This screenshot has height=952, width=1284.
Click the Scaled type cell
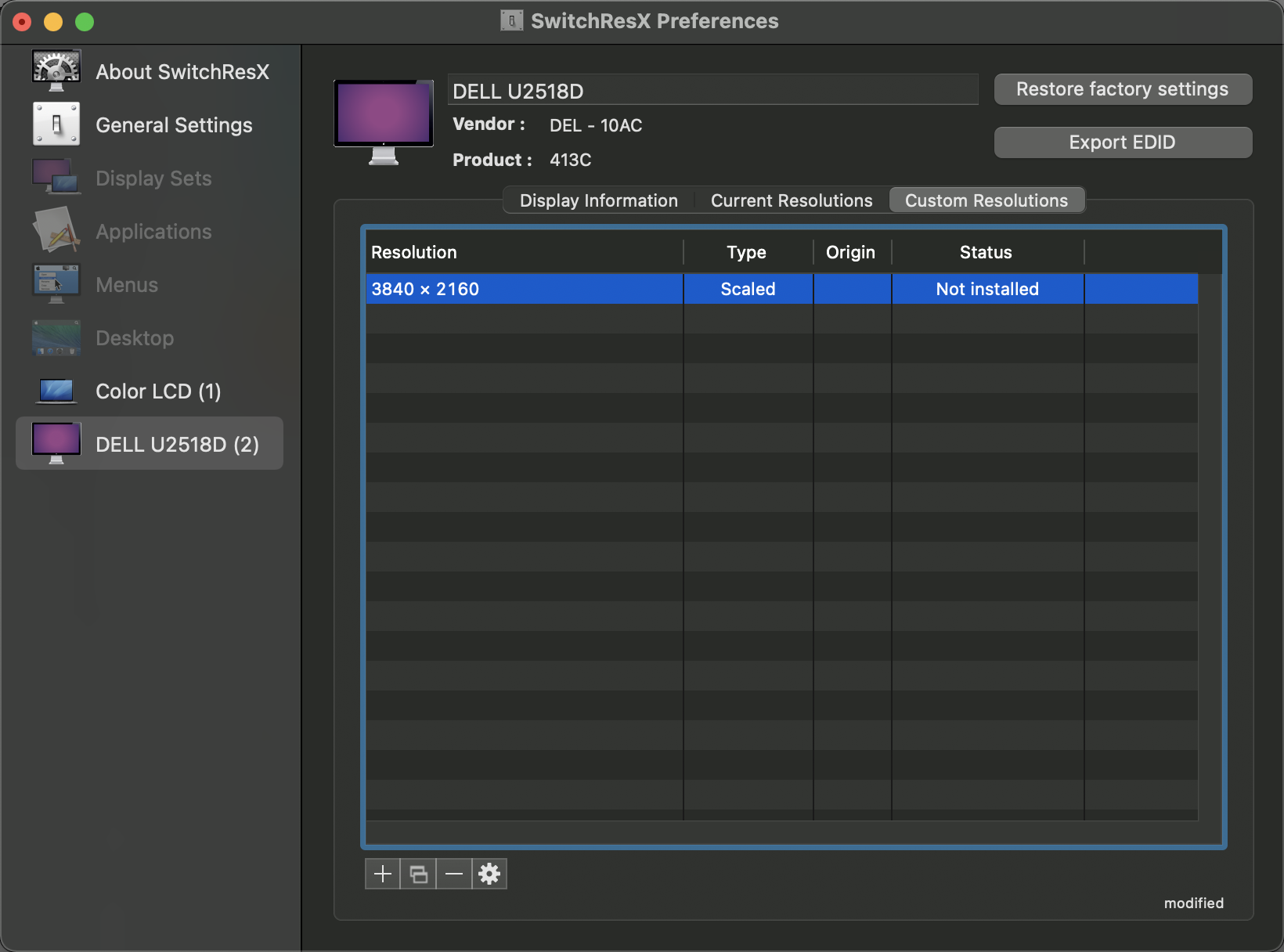pyautogui.click(x=748, y=289)
